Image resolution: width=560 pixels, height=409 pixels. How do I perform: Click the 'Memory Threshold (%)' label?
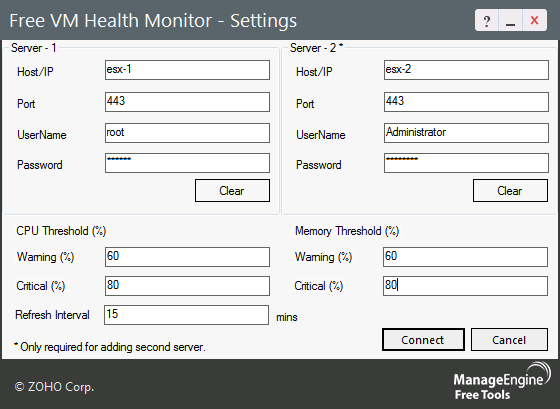[347, 231]
